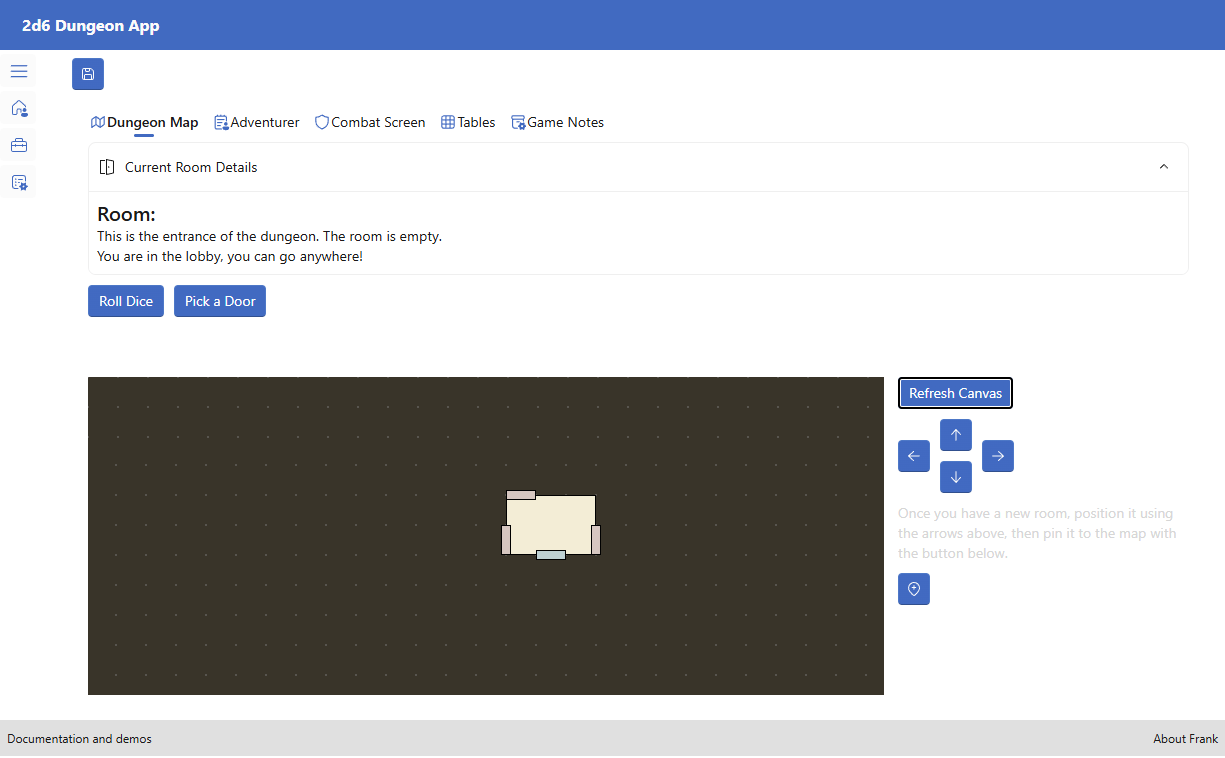Click Refresh Canvas
This screenshot has width=1225, height=758.
[955, 393]
